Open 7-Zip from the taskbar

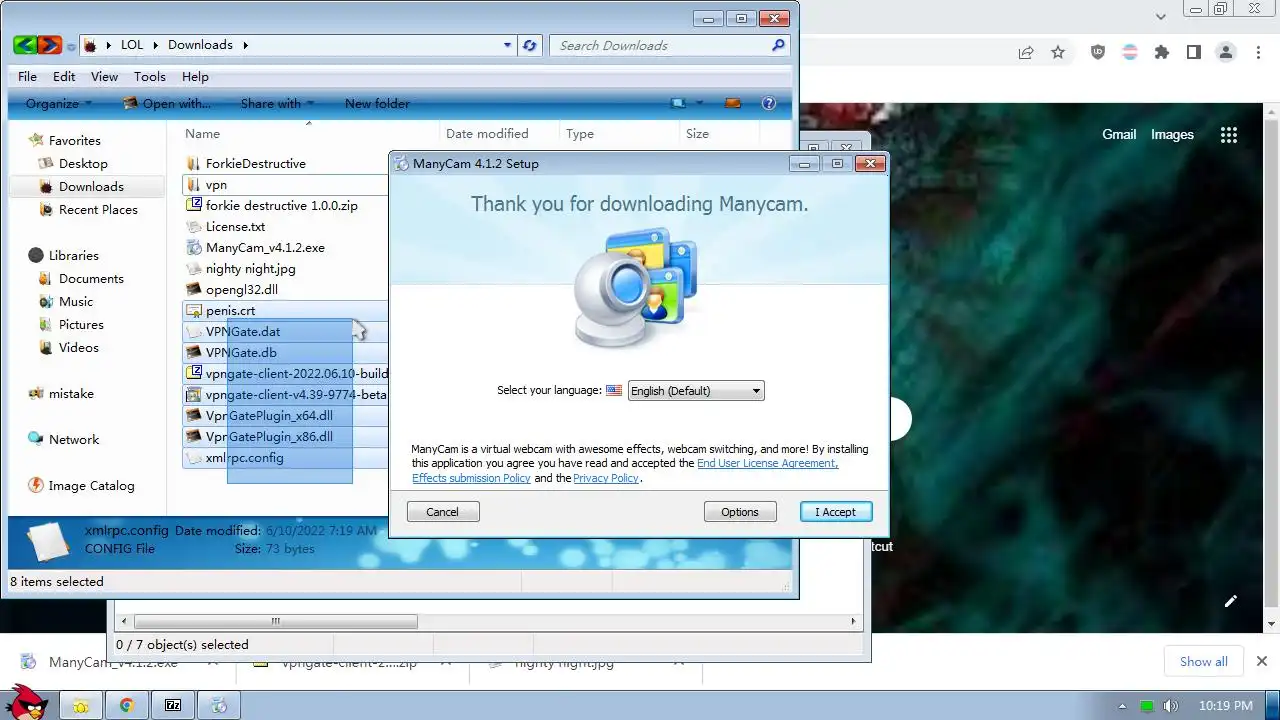pyautogui.click(x=173, y=705)
